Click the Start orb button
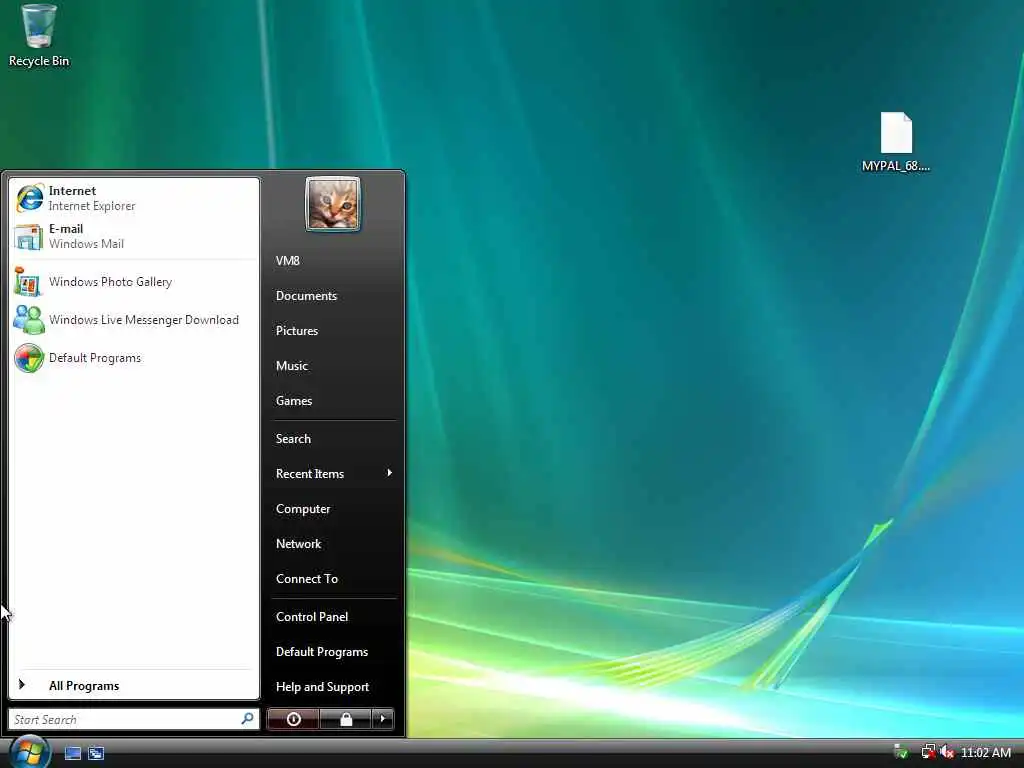1024x768 pixels. click(x=29, y=752)
